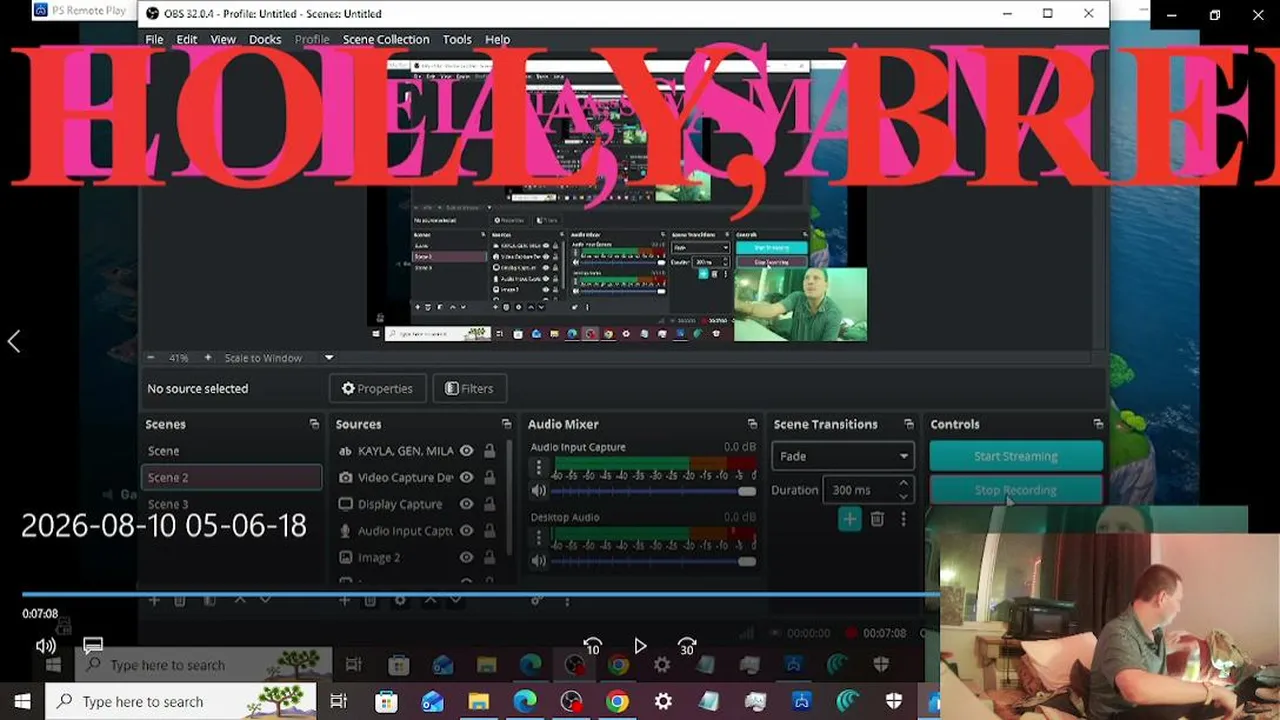Open the View menu in OBS

point(223,39)
